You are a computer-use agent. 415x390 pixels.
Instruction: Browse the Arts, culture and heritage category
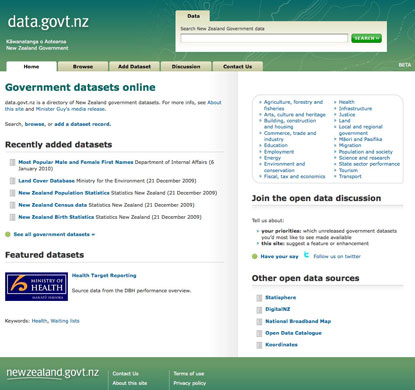tap(295, 114)
